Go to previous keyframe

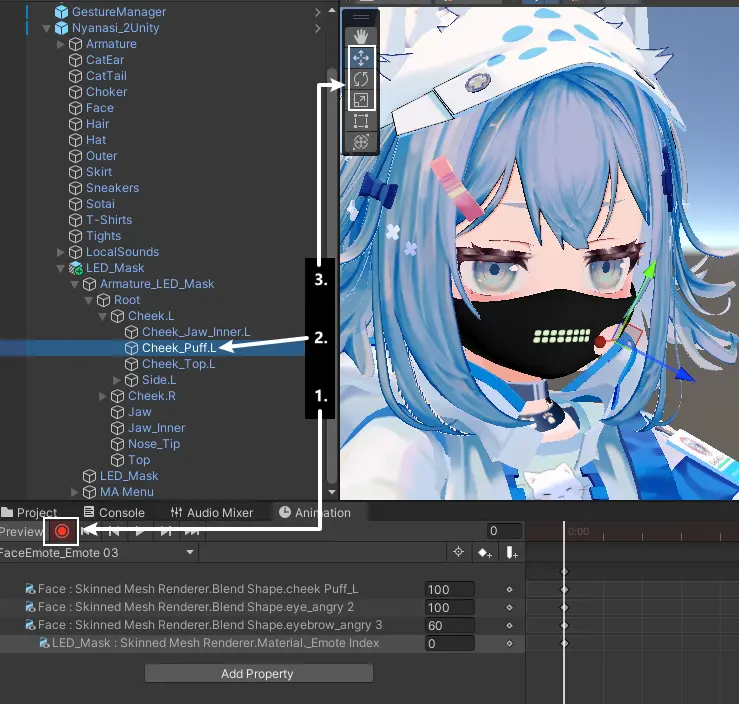tap(114, 532)
